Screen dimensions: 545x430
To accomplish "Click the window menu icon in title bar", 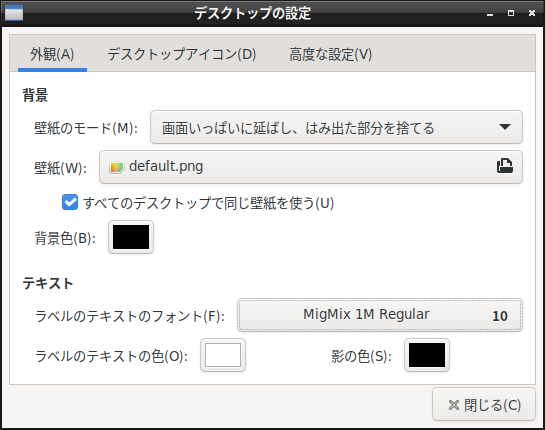I will point(14,13).
